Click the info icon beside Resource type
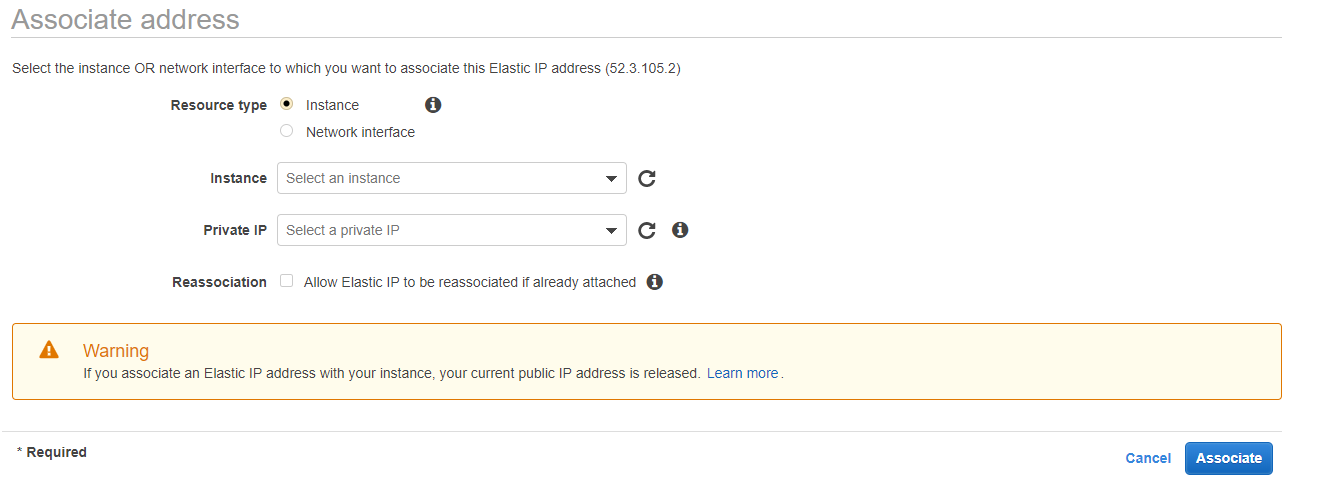 pos(433,105)
